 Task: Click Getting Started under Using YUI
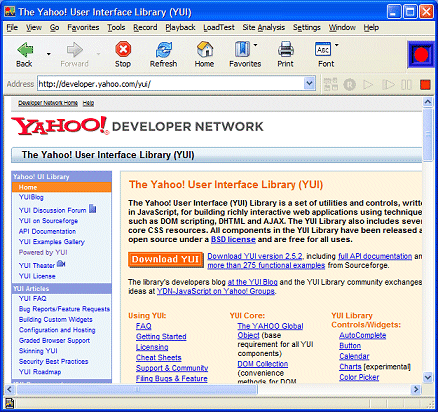(161, 337)
